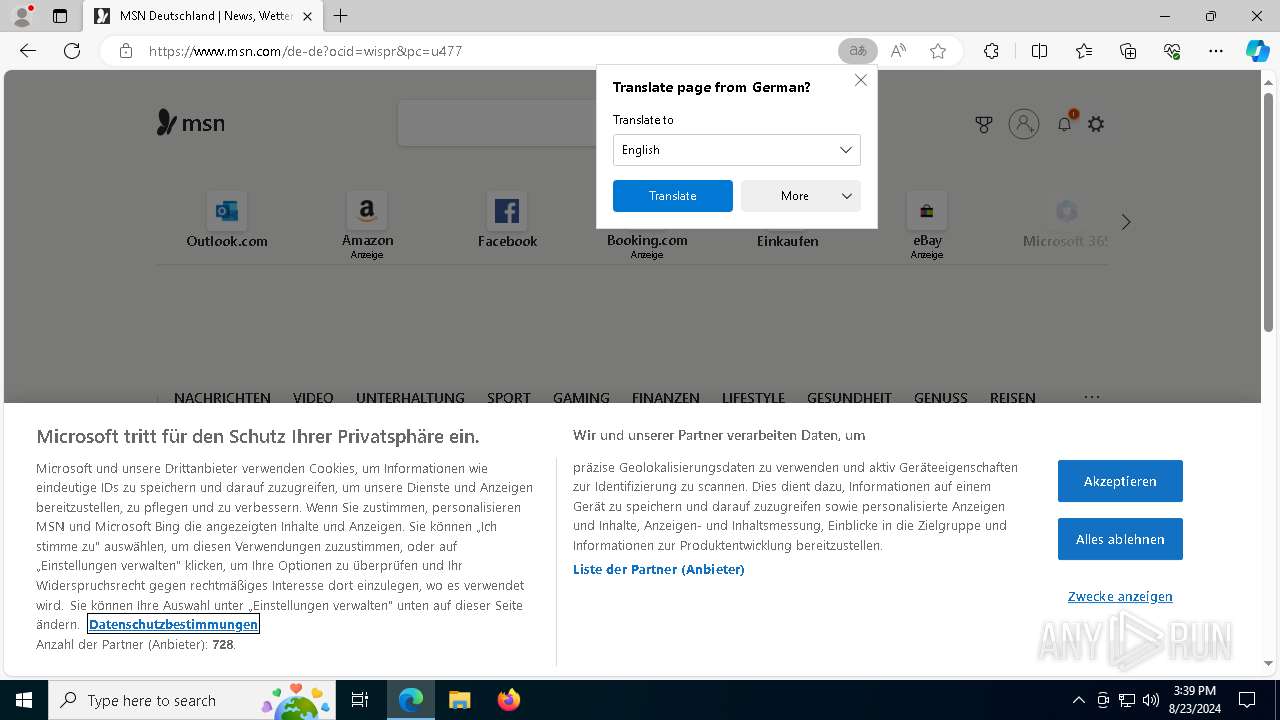Open Einkaufen shortcut tile

coord(787,241)
